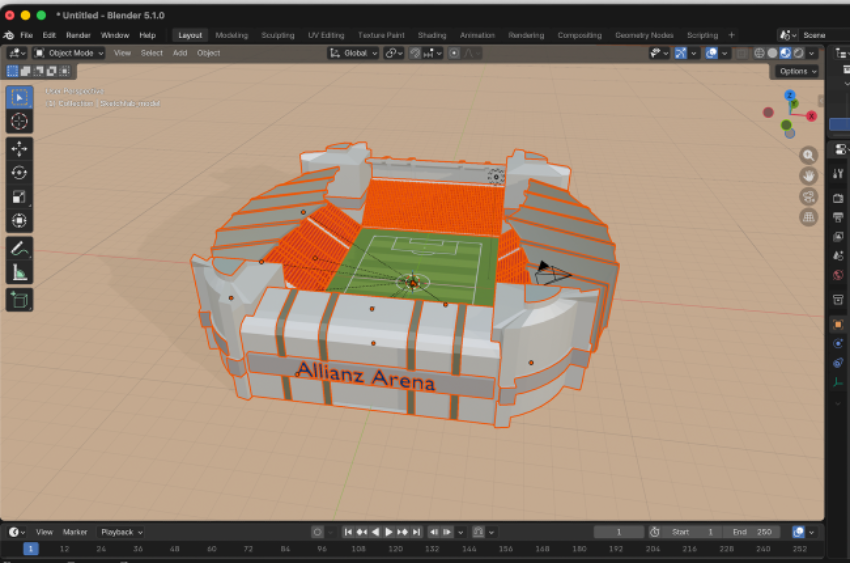Toggle the camera view gizmo button
The width and height of the screenshot is (850, 564).
click(808, 196)
